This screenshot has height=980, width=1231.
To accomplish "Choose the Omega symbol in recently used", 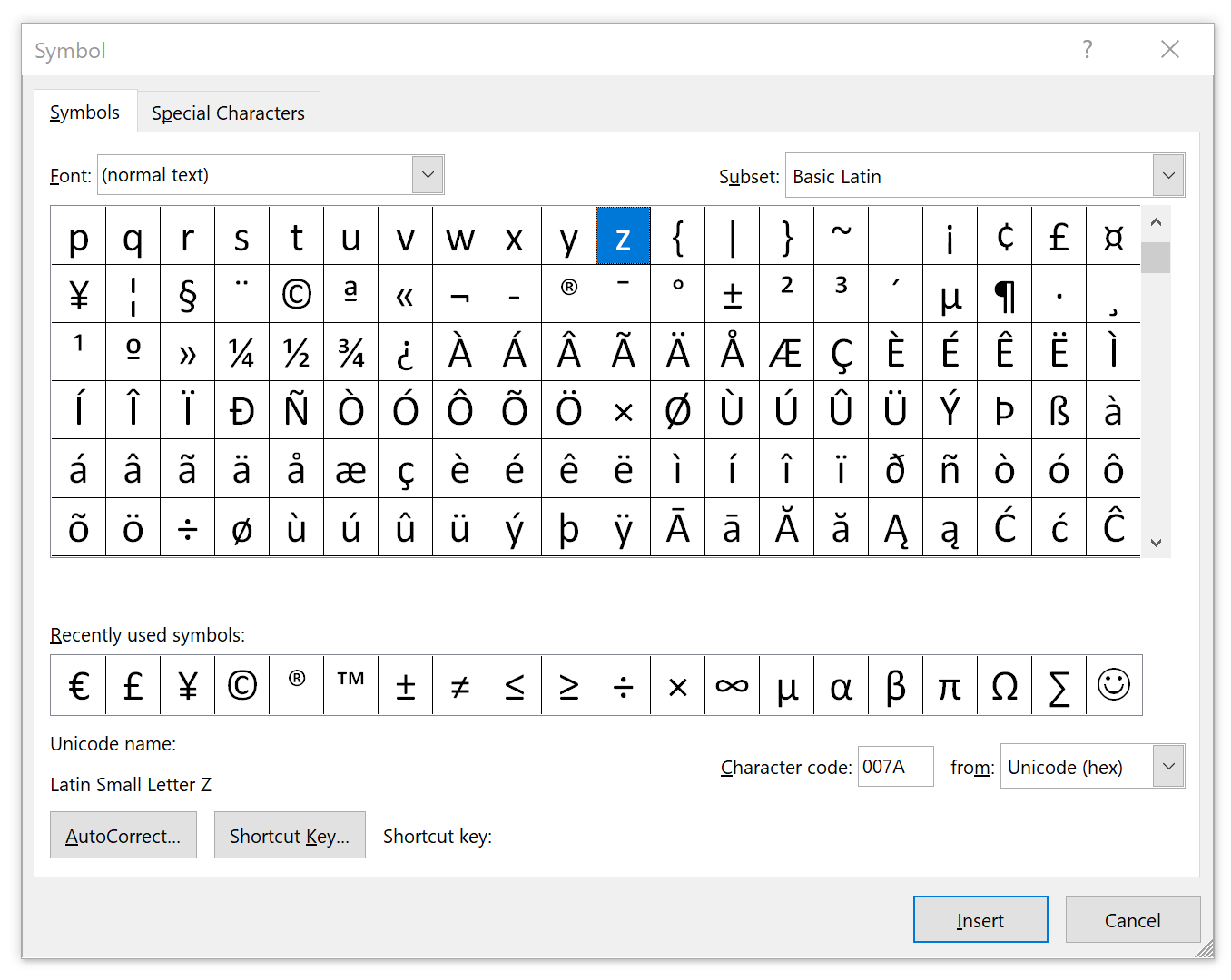I will click(1004, 685).
